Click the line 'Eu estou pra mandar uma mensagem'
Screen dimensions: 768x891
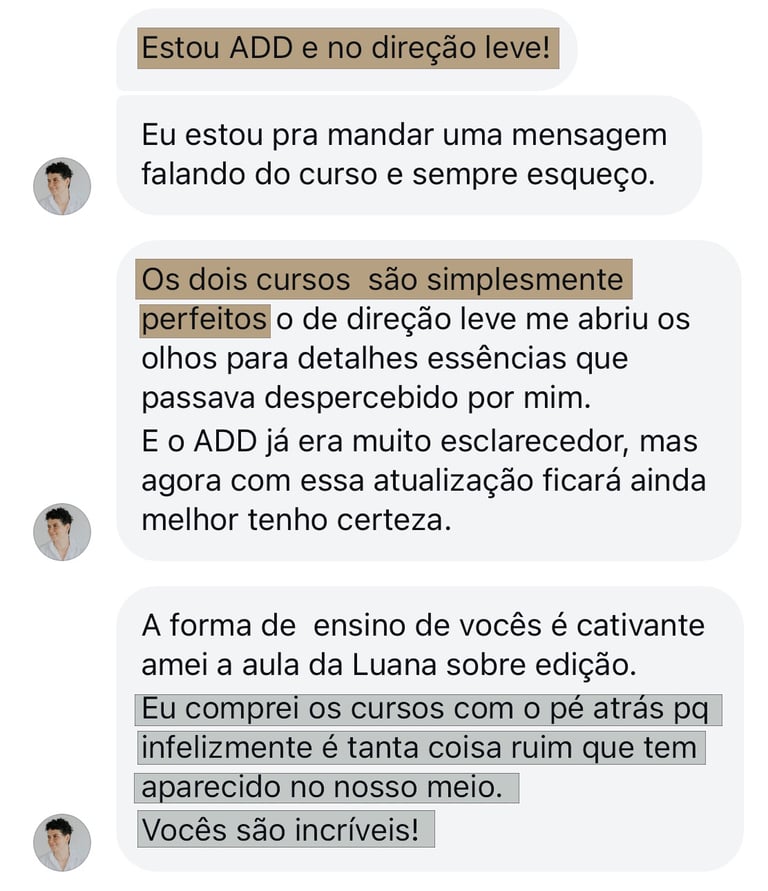click(x=404, y=136)
